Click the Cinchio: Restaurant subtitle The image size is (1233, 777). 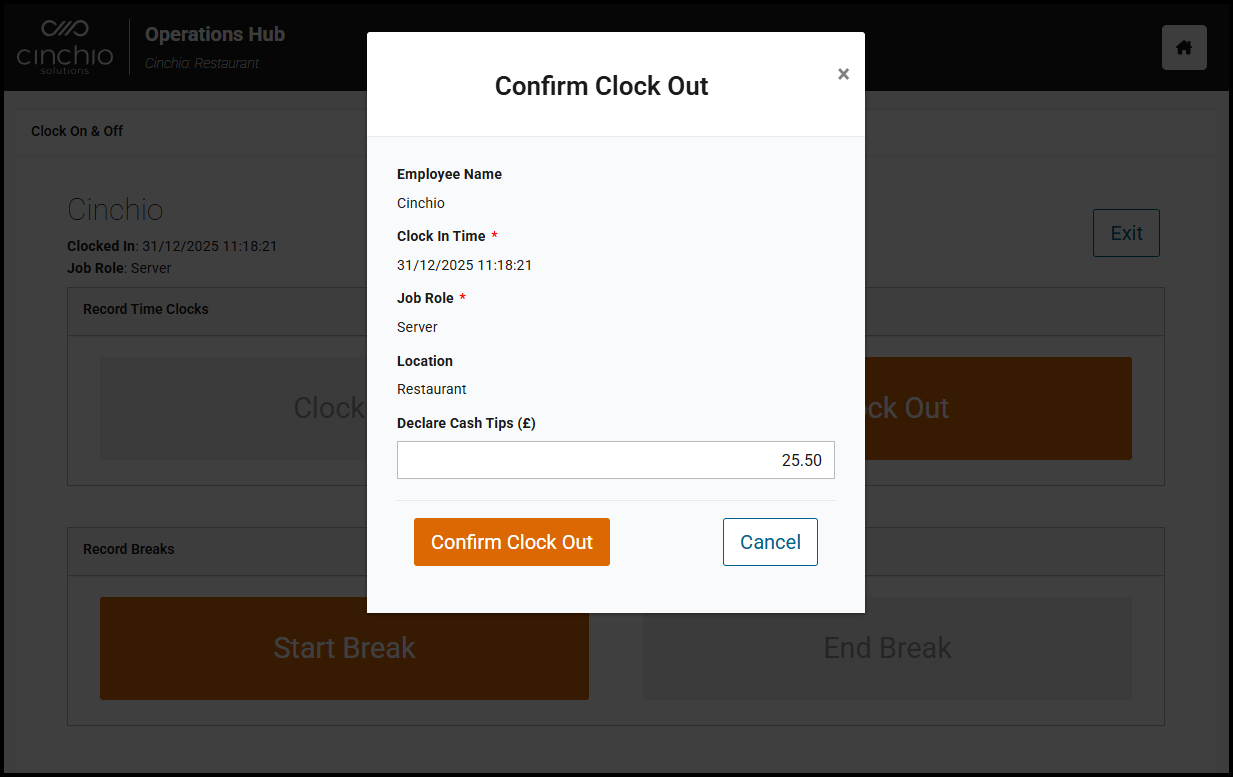click(x=202, y=63)
